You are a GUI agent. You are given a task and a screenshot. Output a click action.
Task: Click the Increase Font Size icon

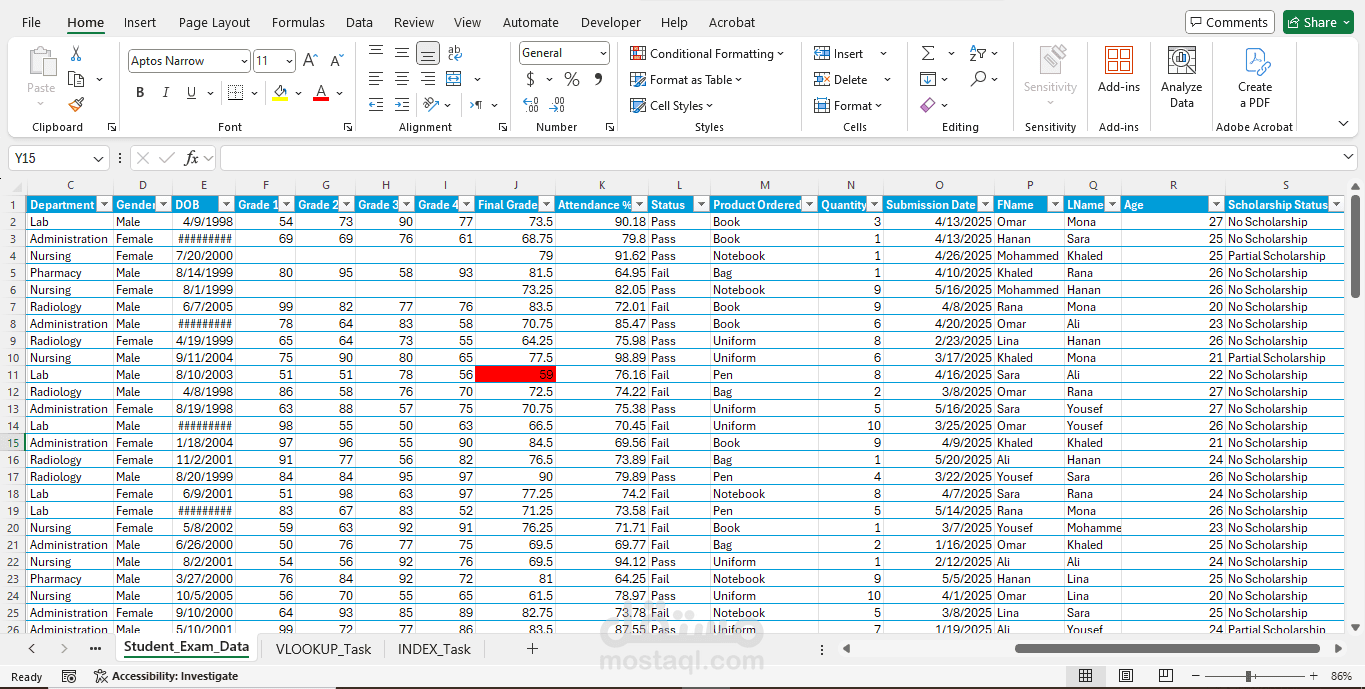(x=311, y=61)
